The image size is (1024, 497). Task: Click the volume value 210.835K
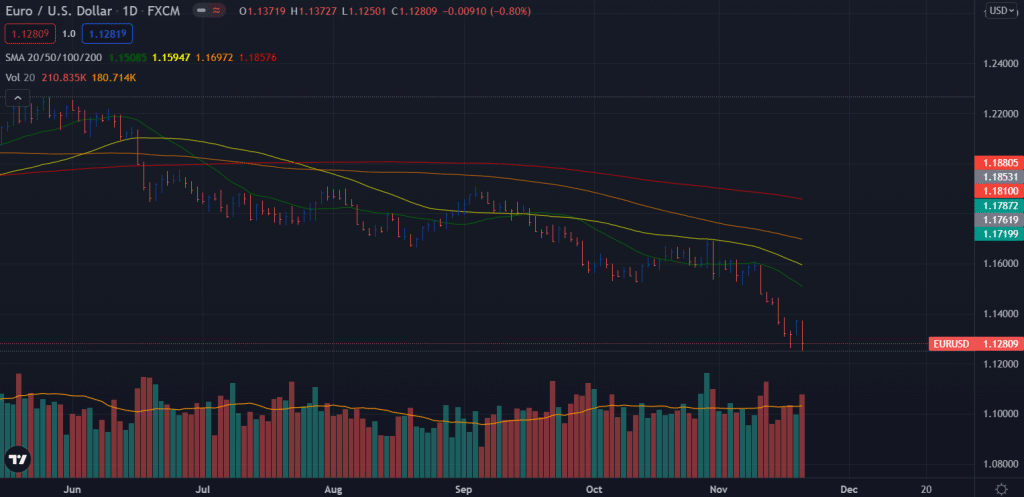tap(64, 78)
